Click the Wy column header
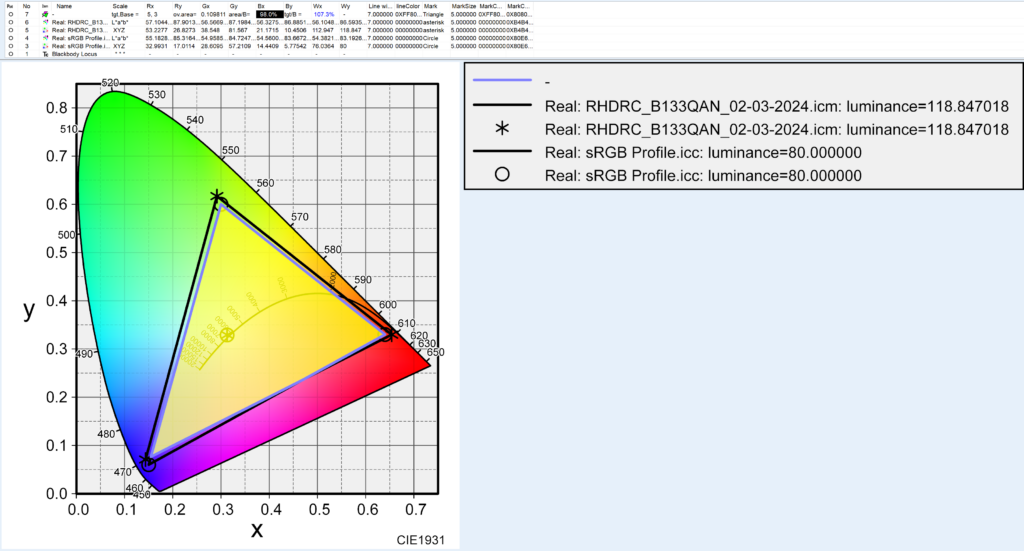 [x=345, y=6]
